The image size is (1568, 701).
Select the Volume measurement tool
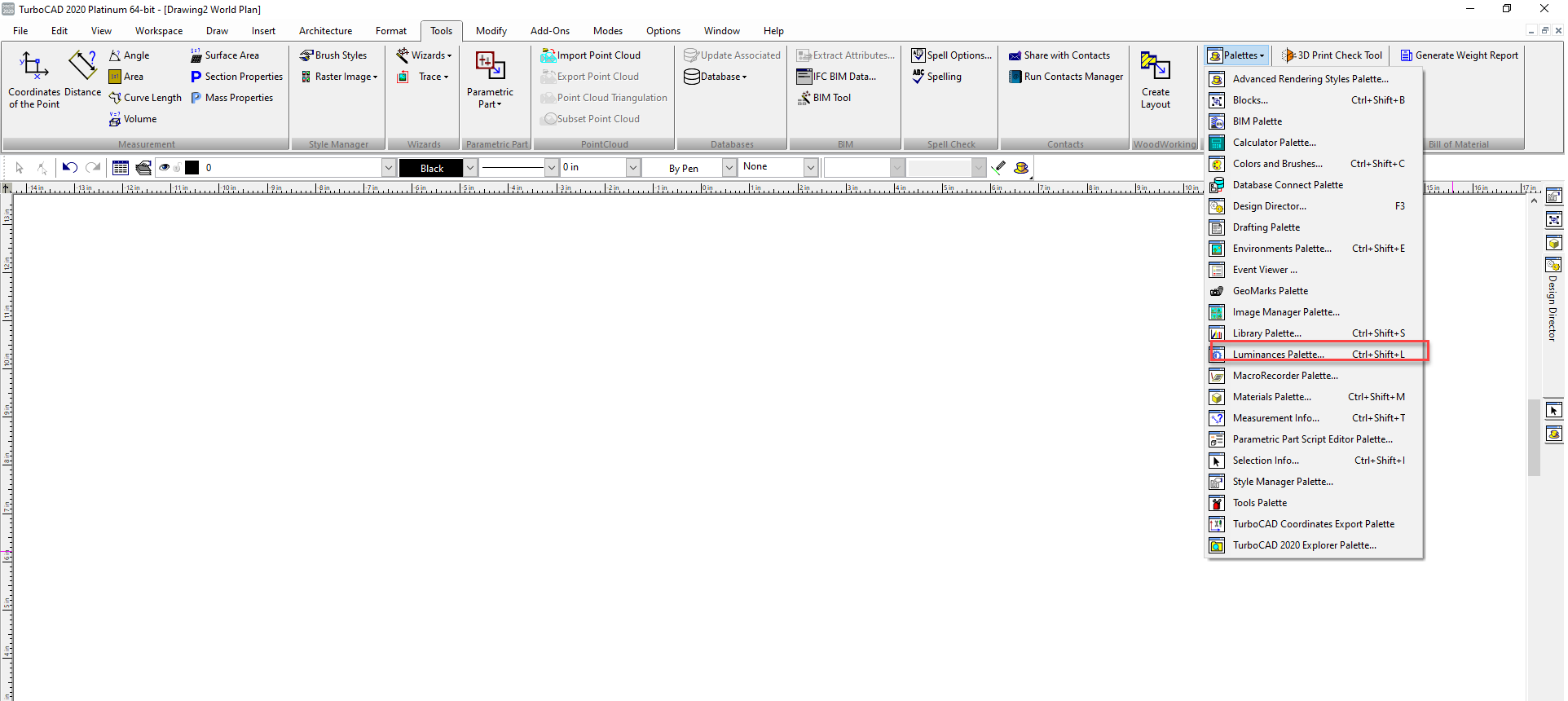pyautogui.click(x=133, y=119)
